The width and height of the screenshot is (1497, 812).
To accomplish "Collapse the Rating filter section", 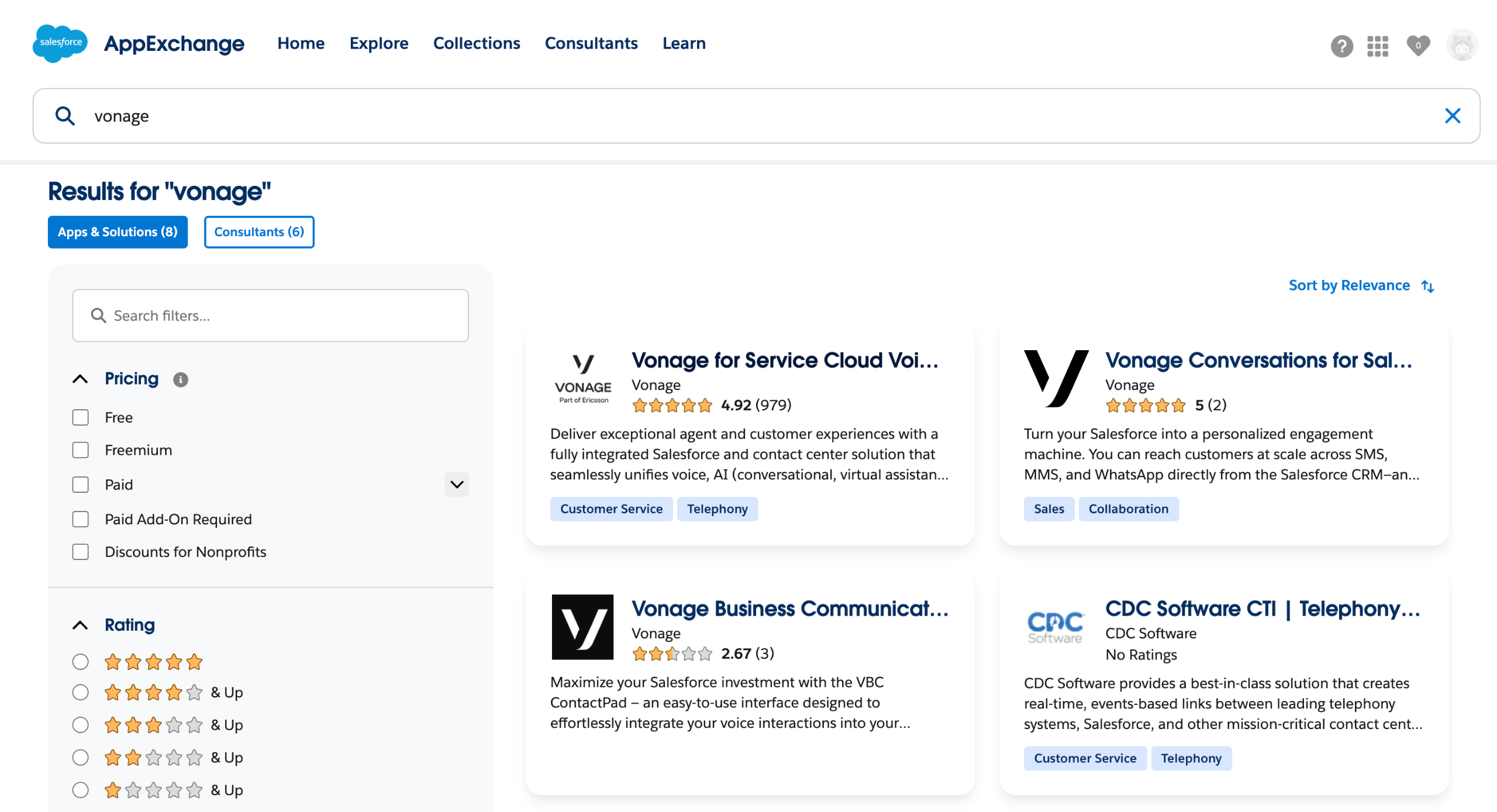I will pyautogui.click(x=80, y=625).
